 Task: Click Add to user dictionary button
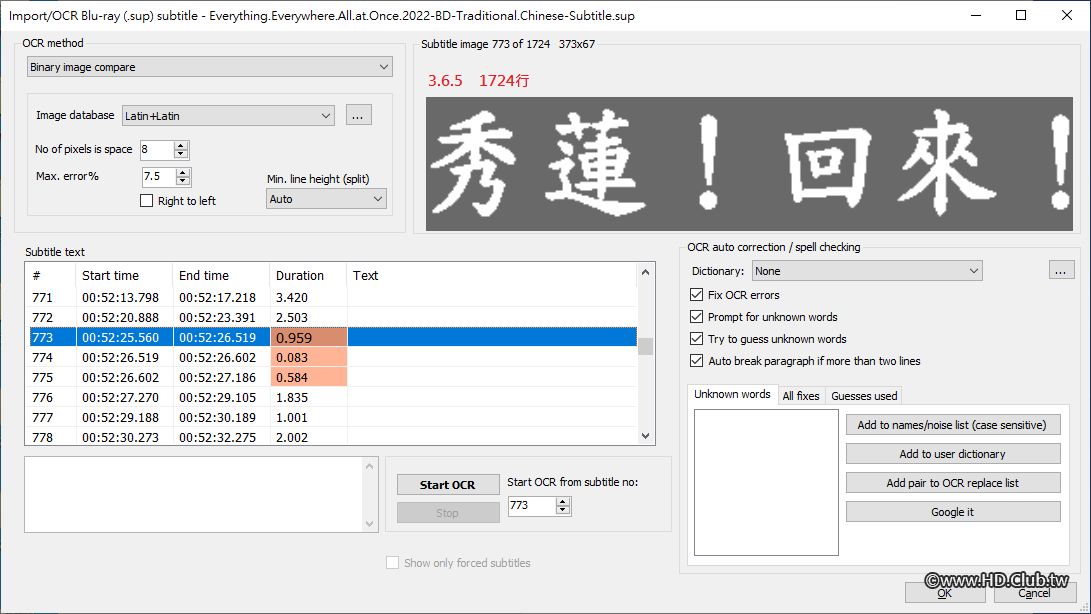pos(953,454)
